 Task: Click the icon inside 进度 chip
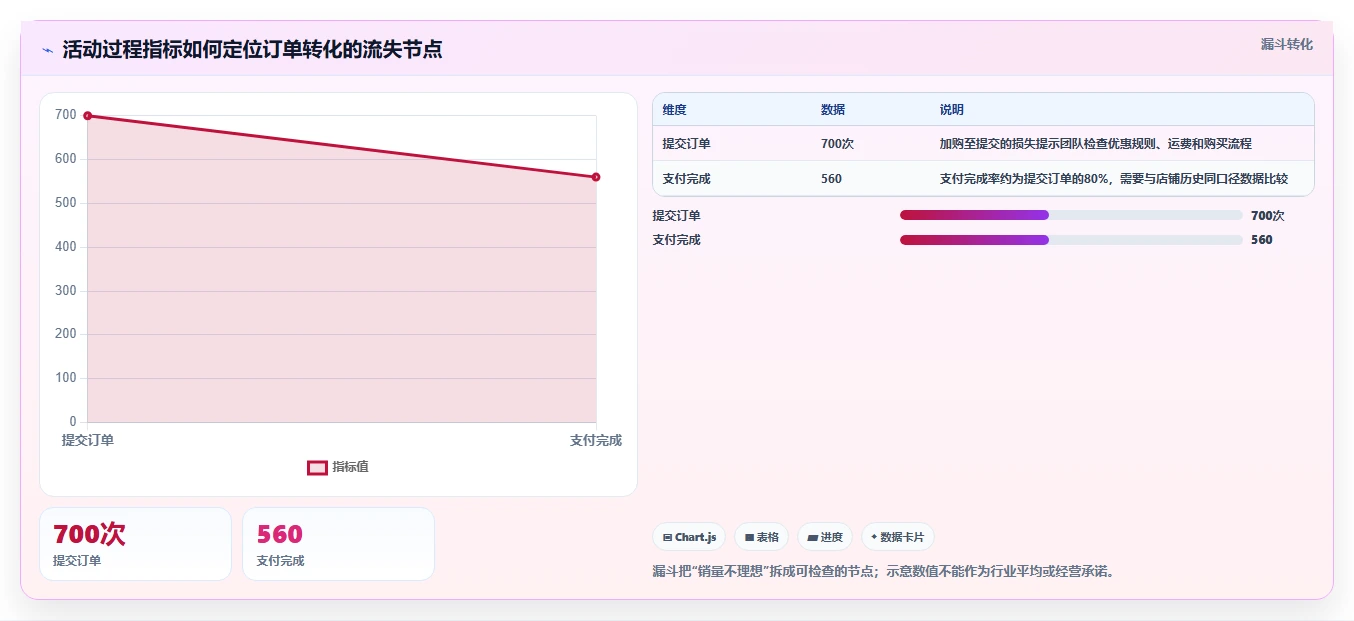pos(812,538)
